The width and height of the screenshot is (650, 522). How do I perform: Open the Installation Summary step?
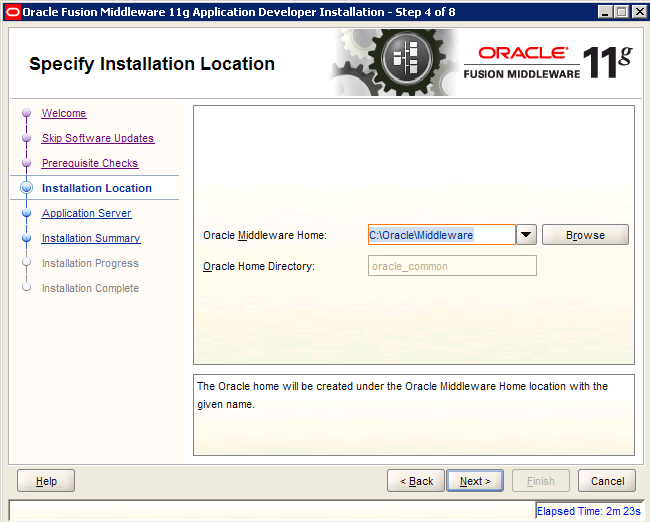coord(91,238)
